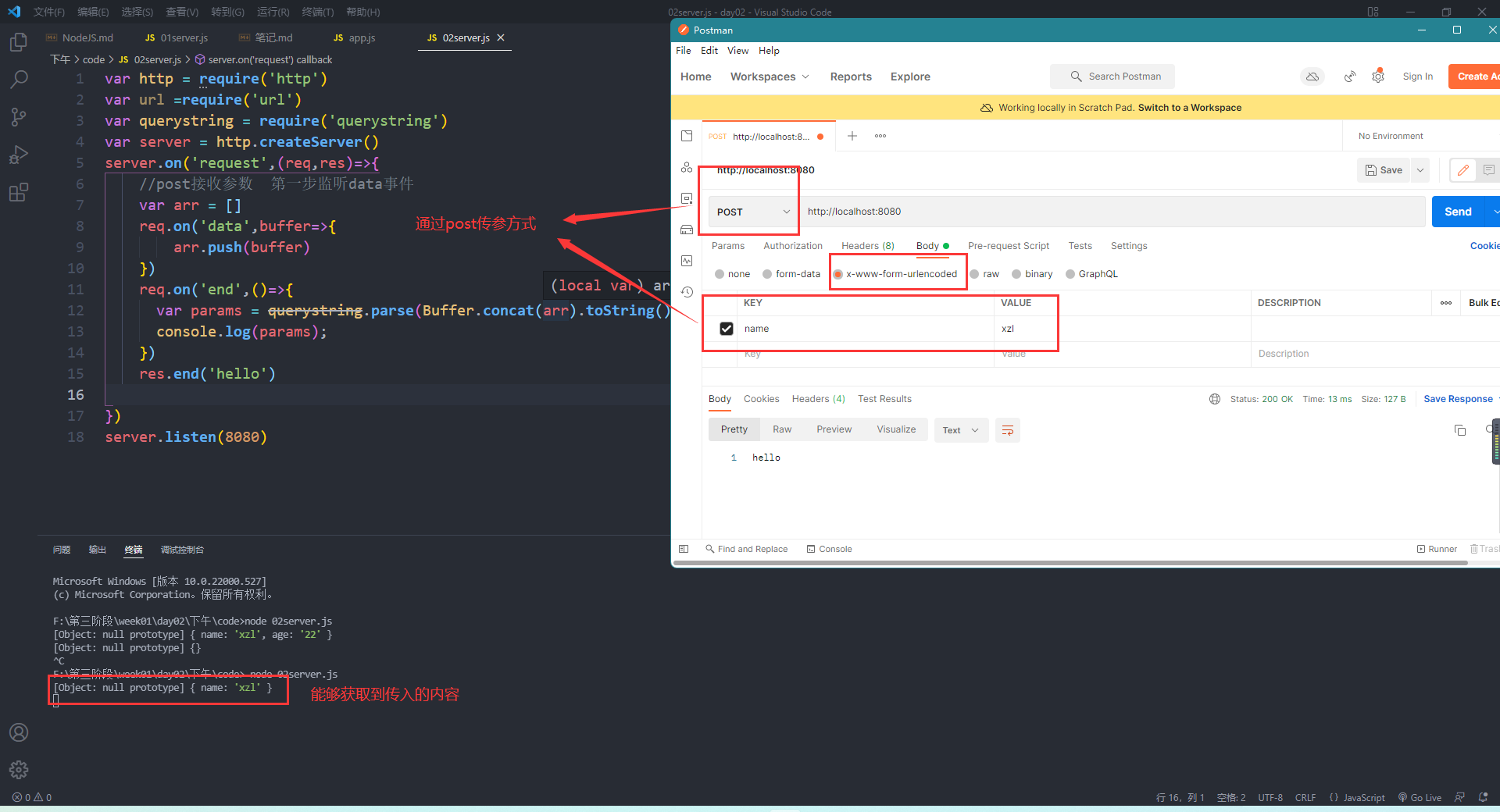This screenshot has width=1500, height=812.
Task: Open the No Environment selector
Action: (1391, 136)
